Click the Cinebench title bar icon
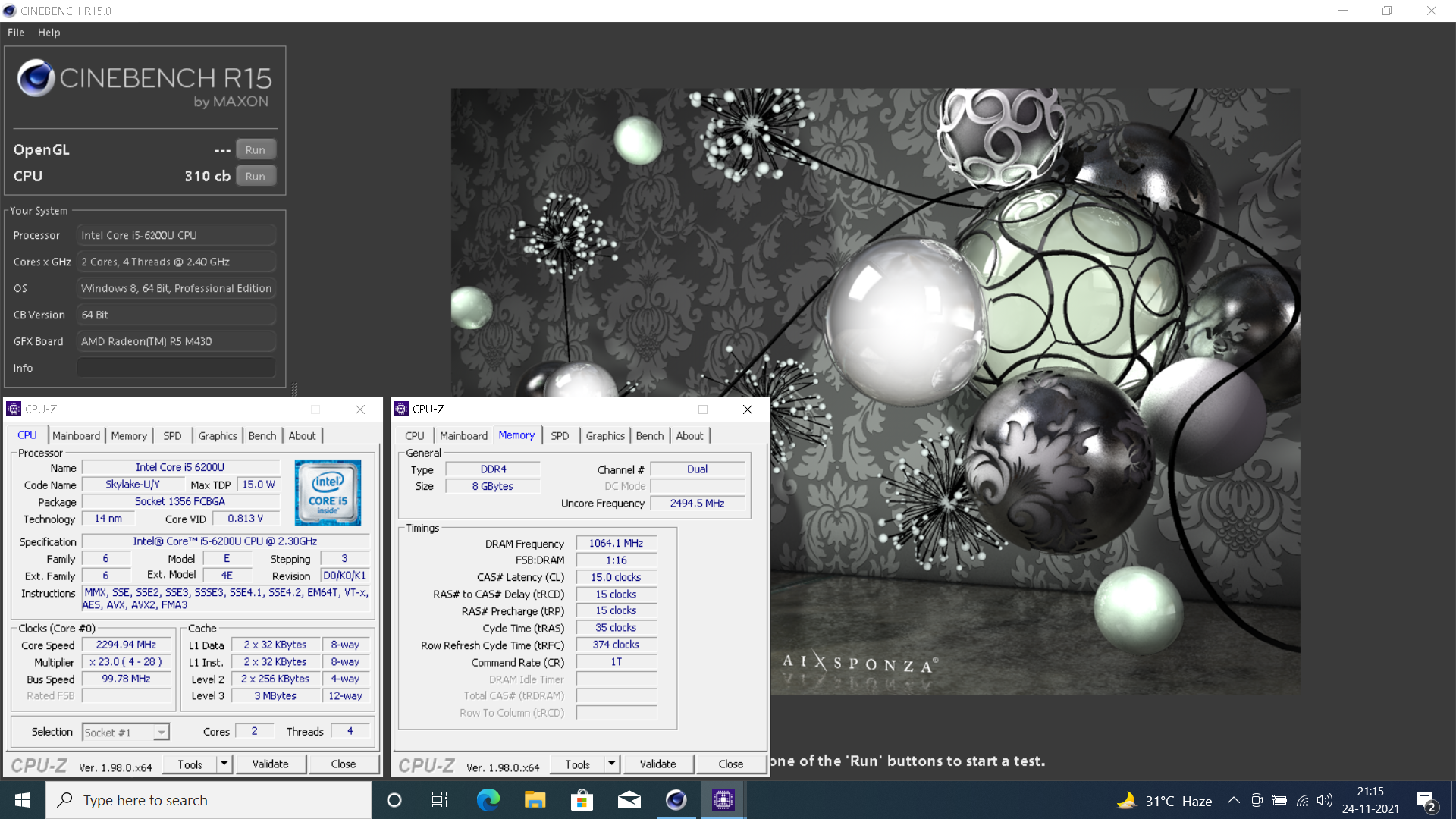 (9, 11)
